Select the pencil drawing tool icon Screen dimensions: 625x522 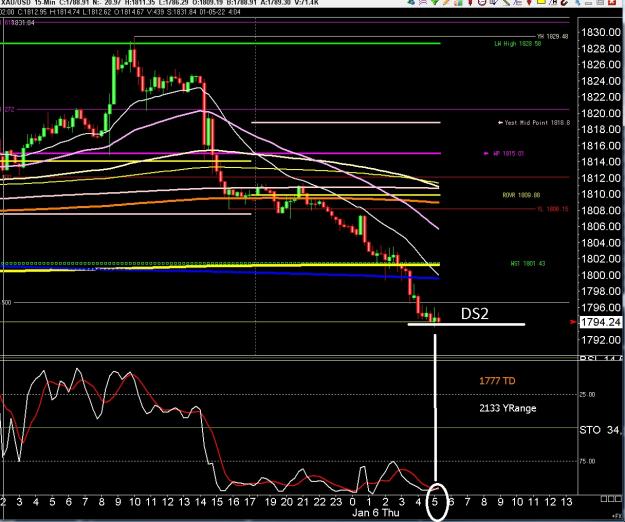pos(446,2)
